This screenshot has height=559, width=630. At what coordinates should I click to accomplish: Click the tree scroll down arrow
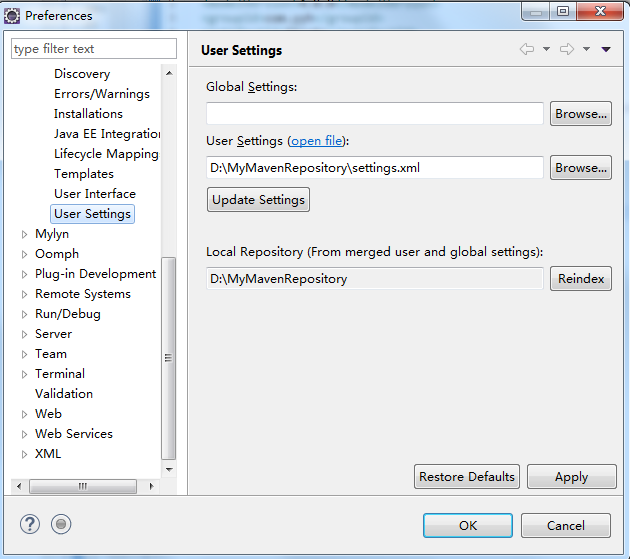[x=169, y=469]
